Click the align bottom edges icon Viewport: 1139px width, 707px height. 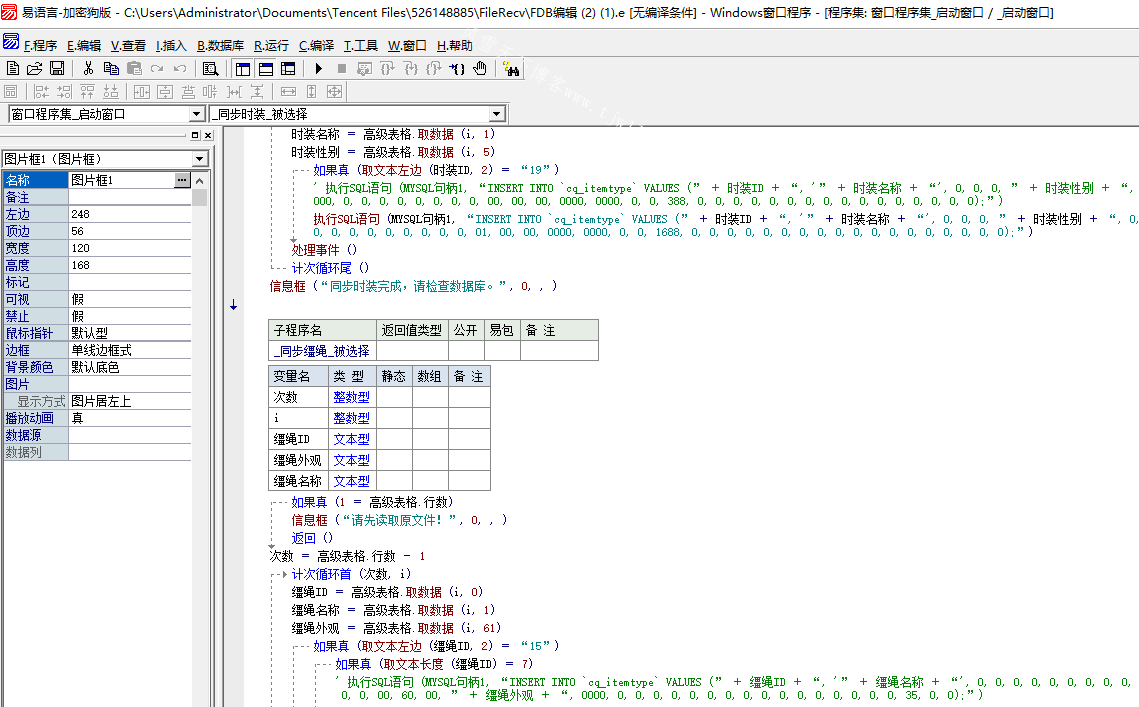coord(111,92)
